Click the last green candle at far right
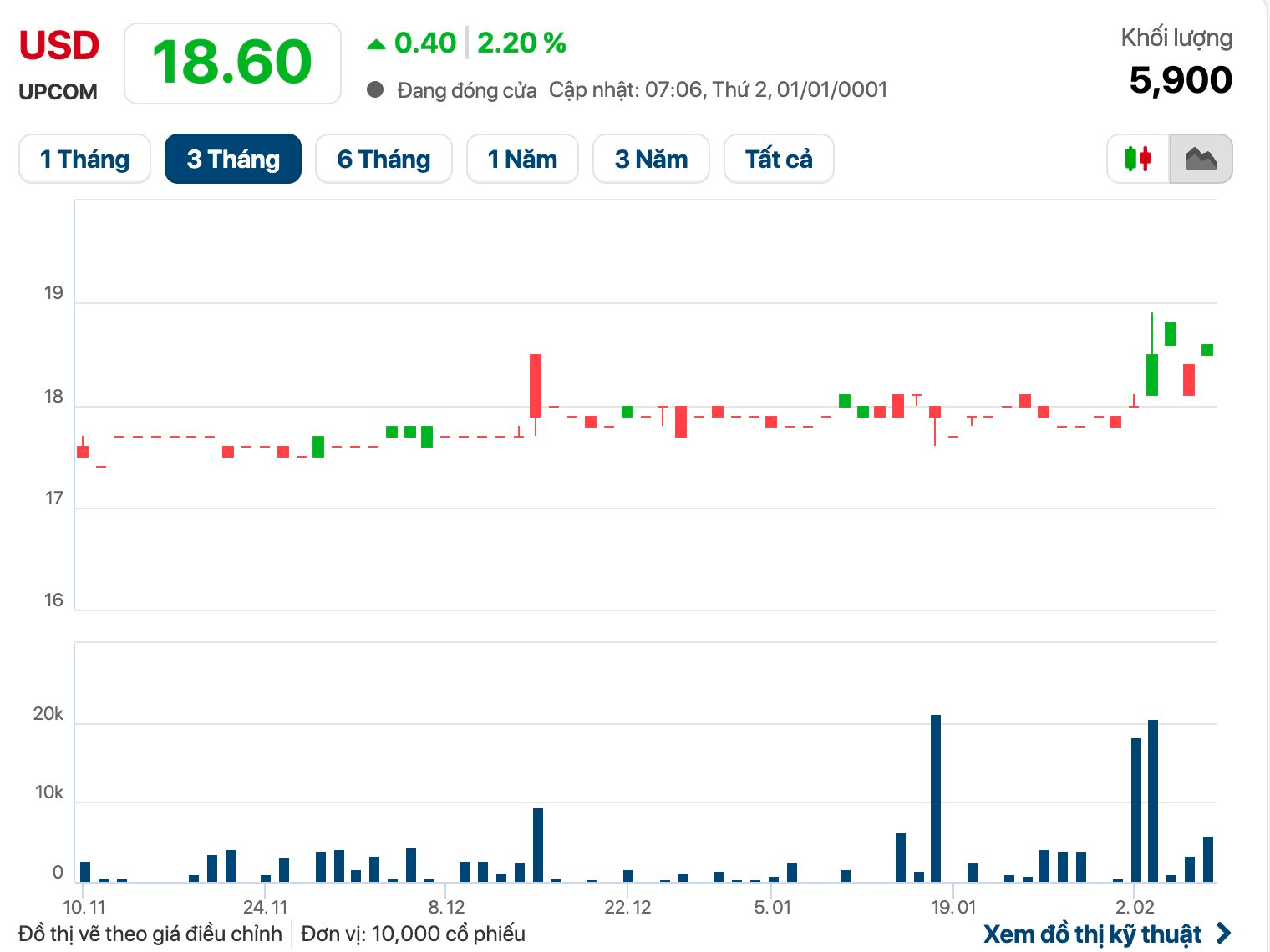 [1207, 350]
